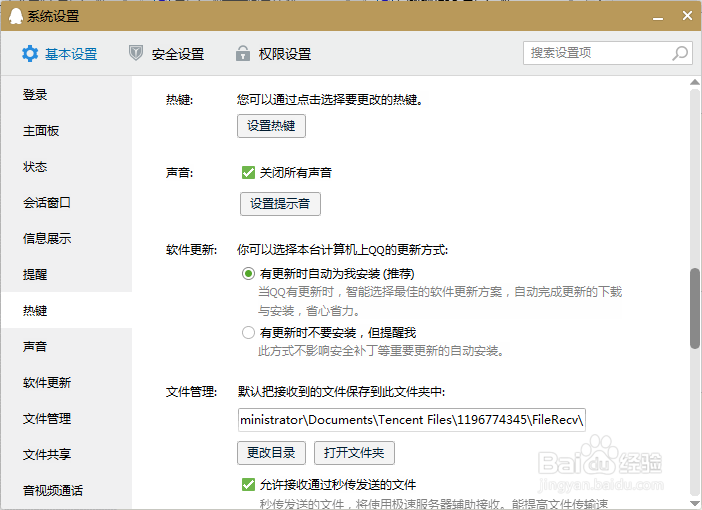Viewport: 702px width, 510px height.
Task: Switch to the 权限设置 tab
Action: click(274, 54)
